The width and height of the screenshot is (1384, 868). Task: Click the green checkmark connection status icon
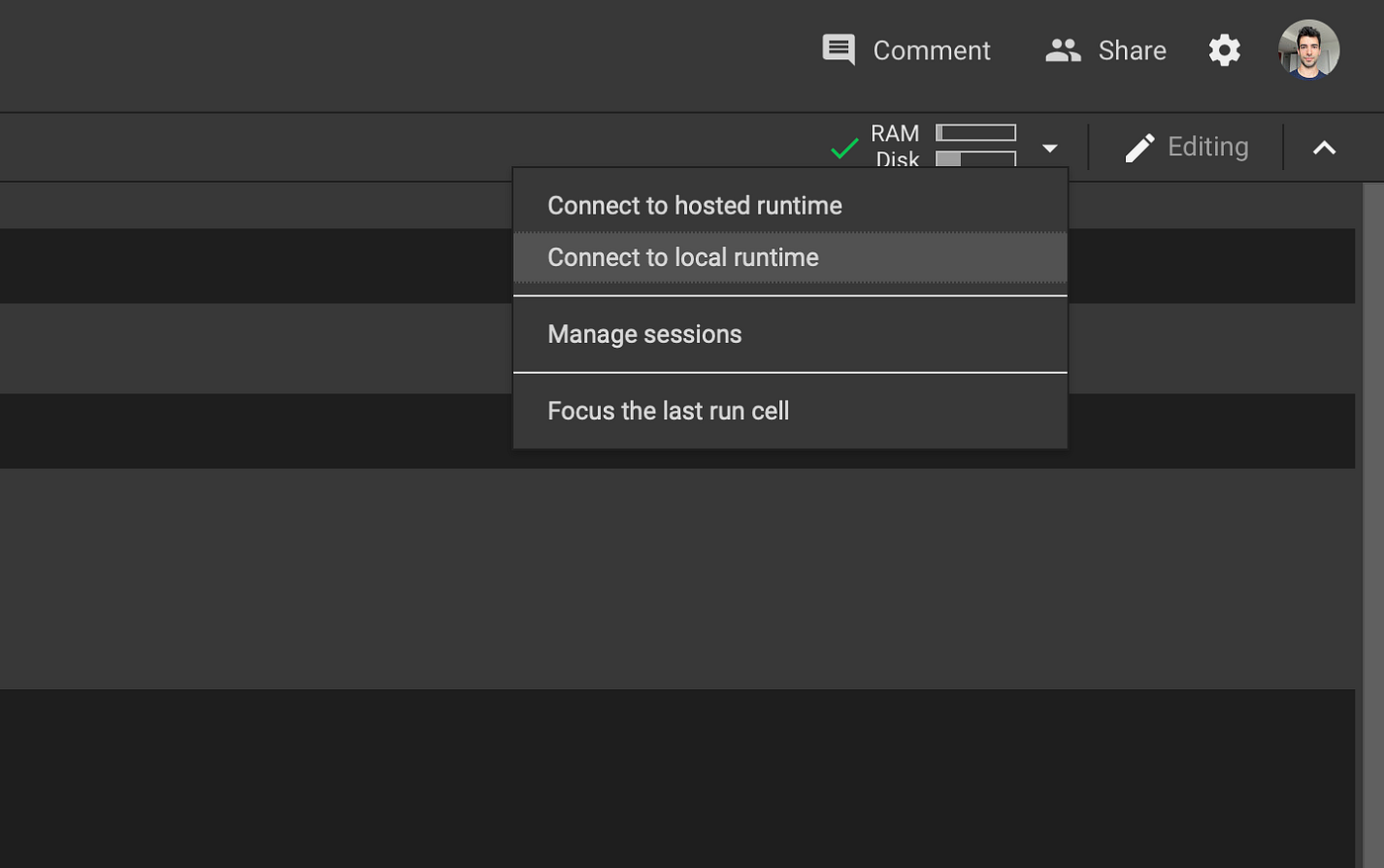(844, 146)
